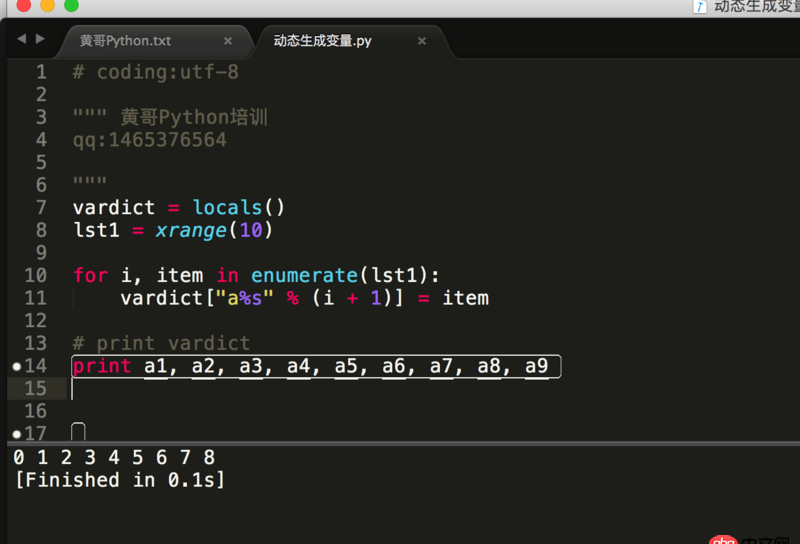Click the locals function call on line 7

pyautogui.click(x=227, y=208)
